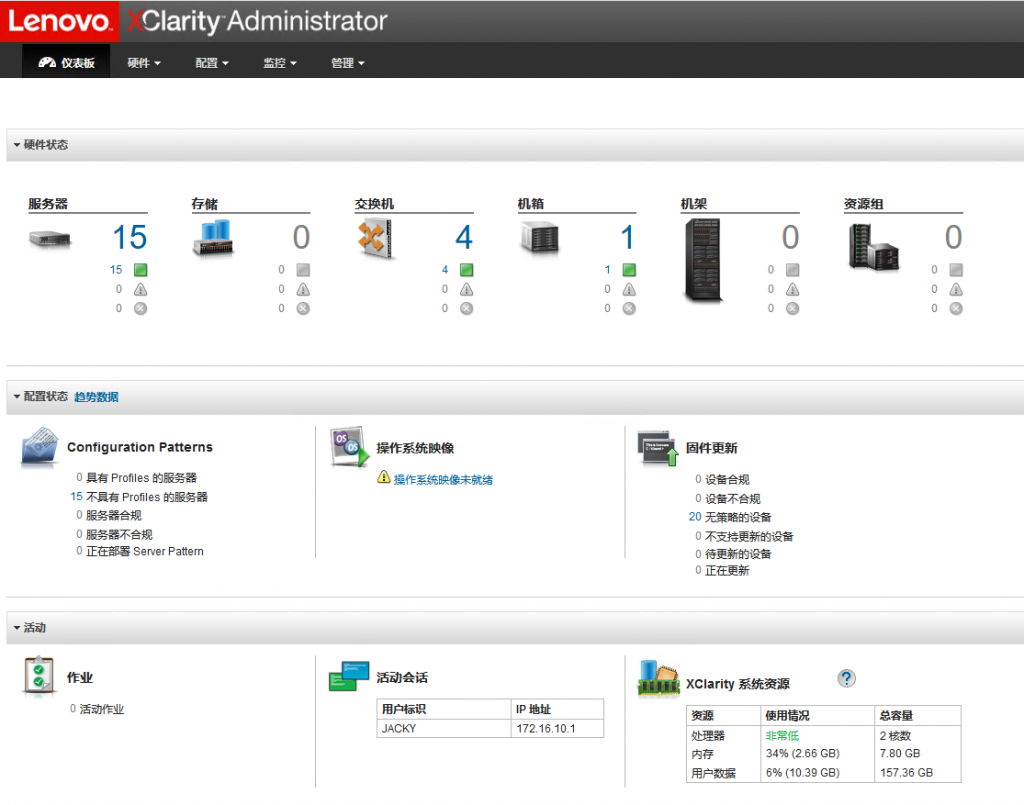Click the 作业 jobs clipboard icon
The width and height of the screenshot is (1024, 805).
39,676
